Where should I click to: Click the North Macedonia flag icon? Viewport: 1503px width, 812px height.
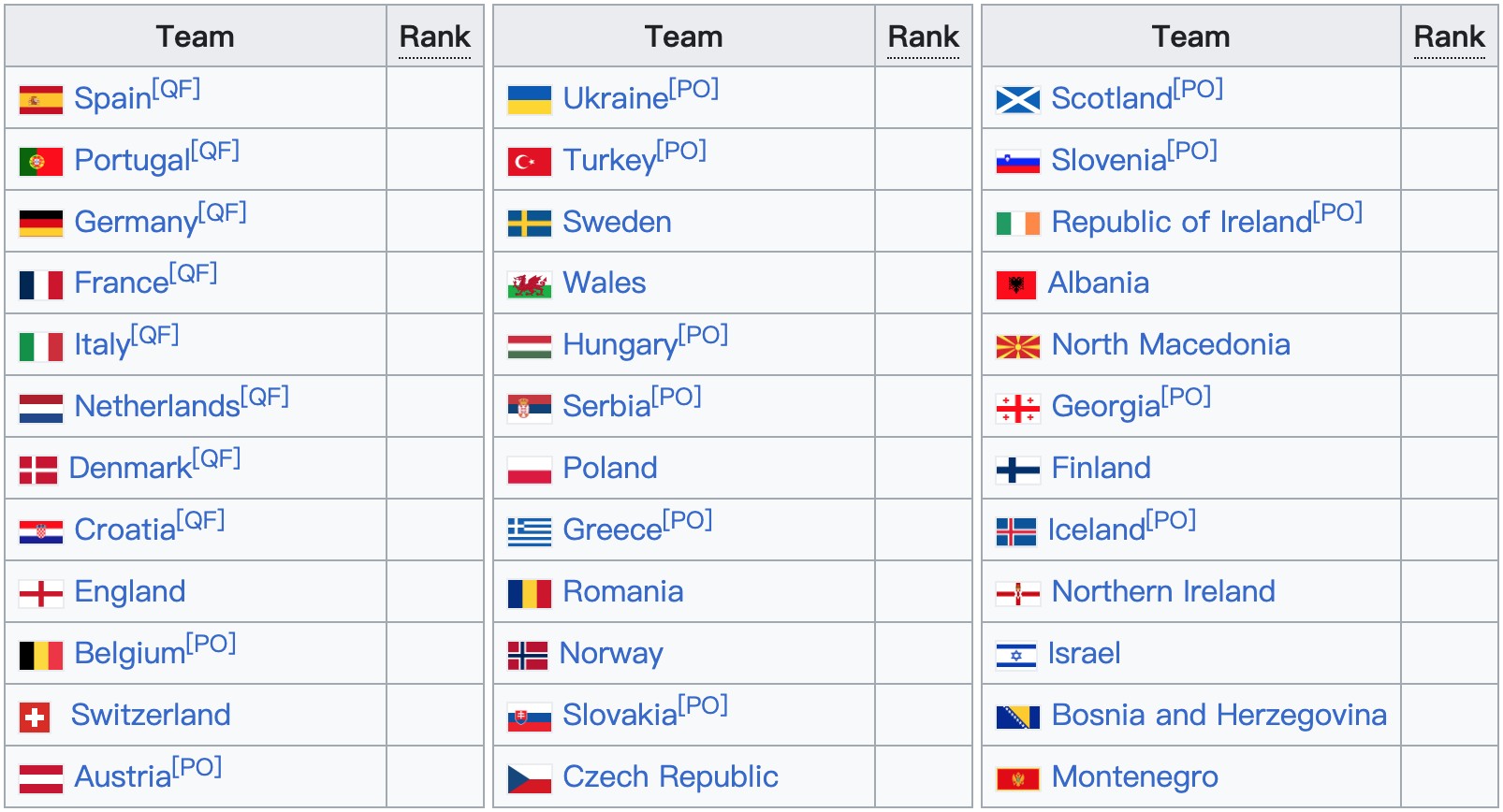[x=1017, y=346]
